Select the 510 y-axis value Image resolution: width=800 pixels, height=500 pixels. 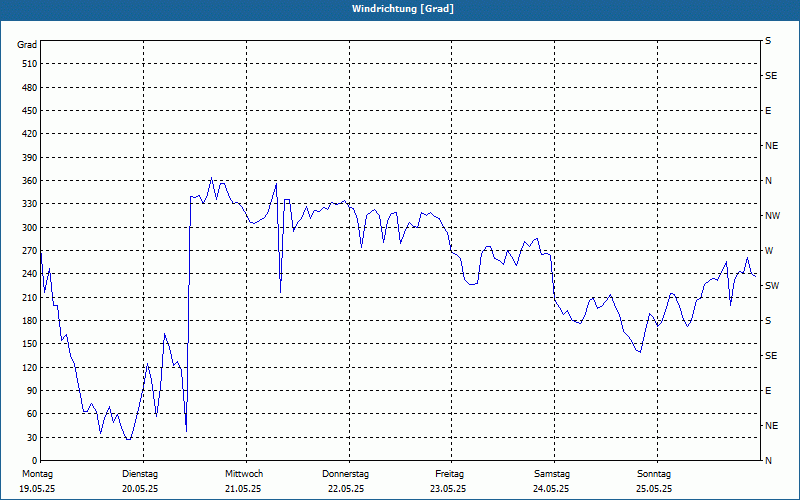tap(30, 64)
